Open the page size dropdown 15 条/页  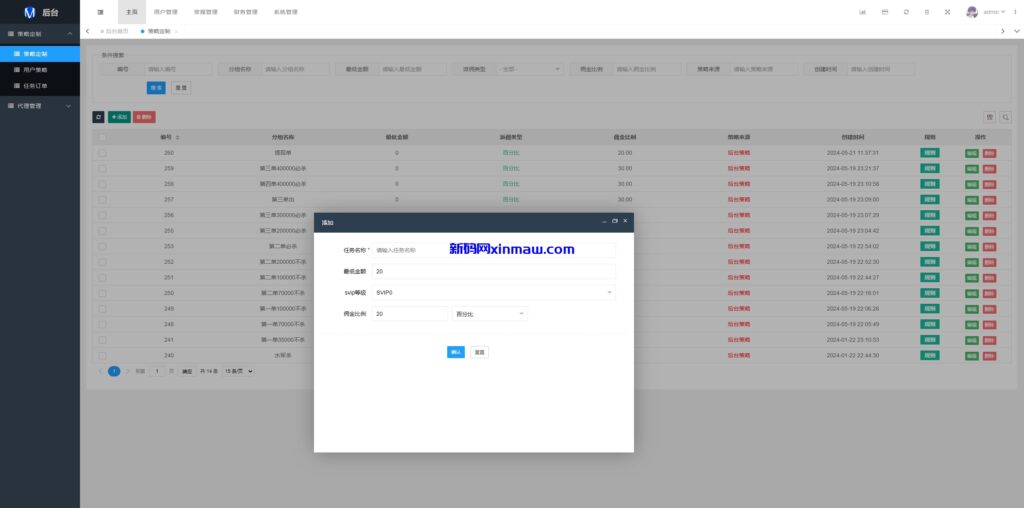coord(238,371)
